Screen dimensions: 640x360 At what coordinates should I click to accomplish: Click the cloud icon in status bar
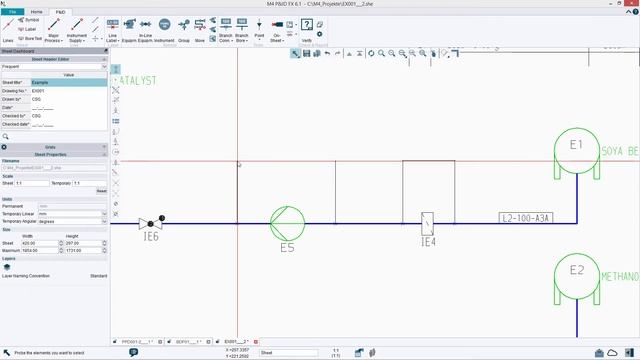point(612,353)
